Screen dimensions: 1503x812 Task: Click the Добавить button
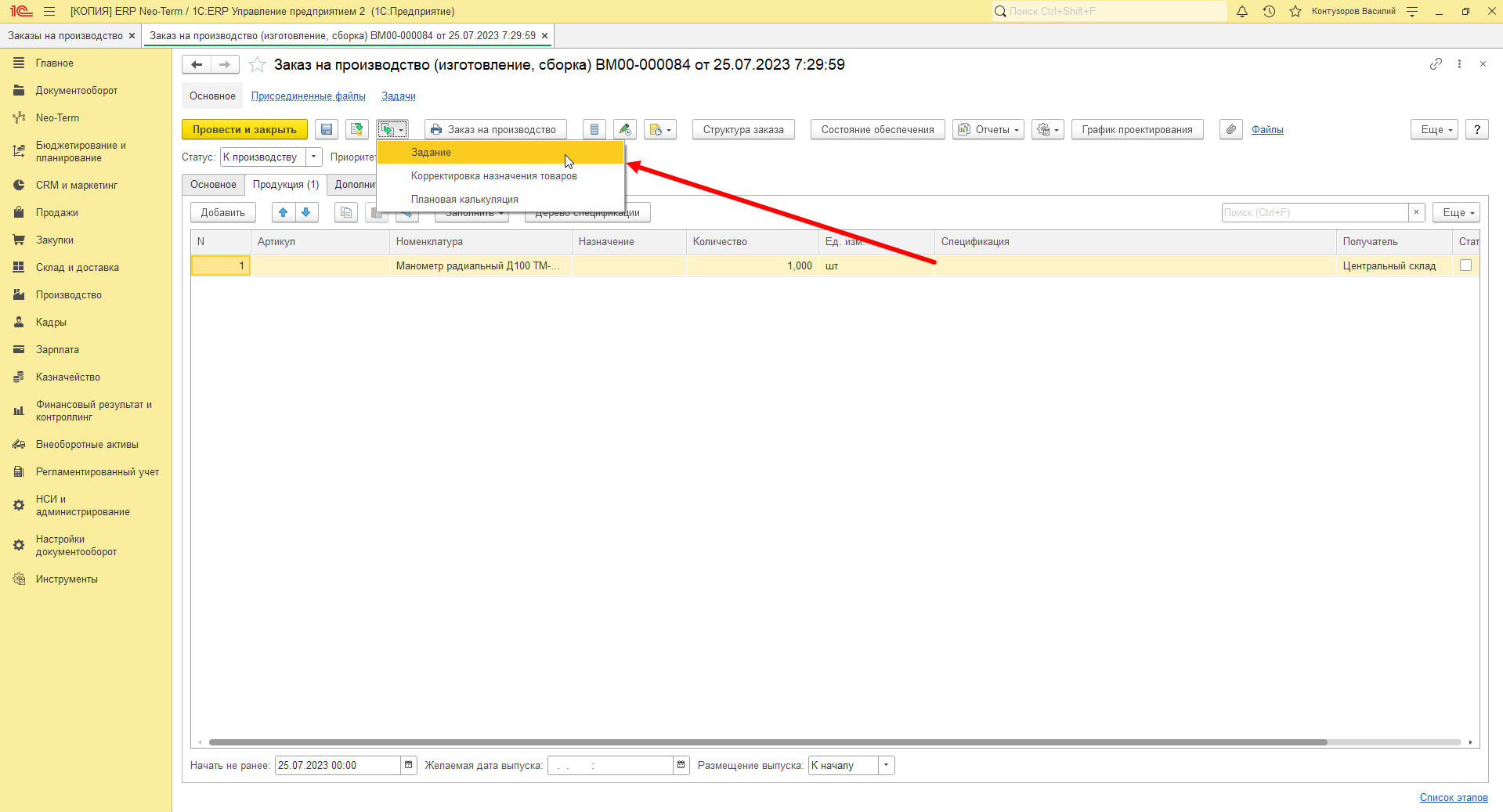tap(223, 213)
